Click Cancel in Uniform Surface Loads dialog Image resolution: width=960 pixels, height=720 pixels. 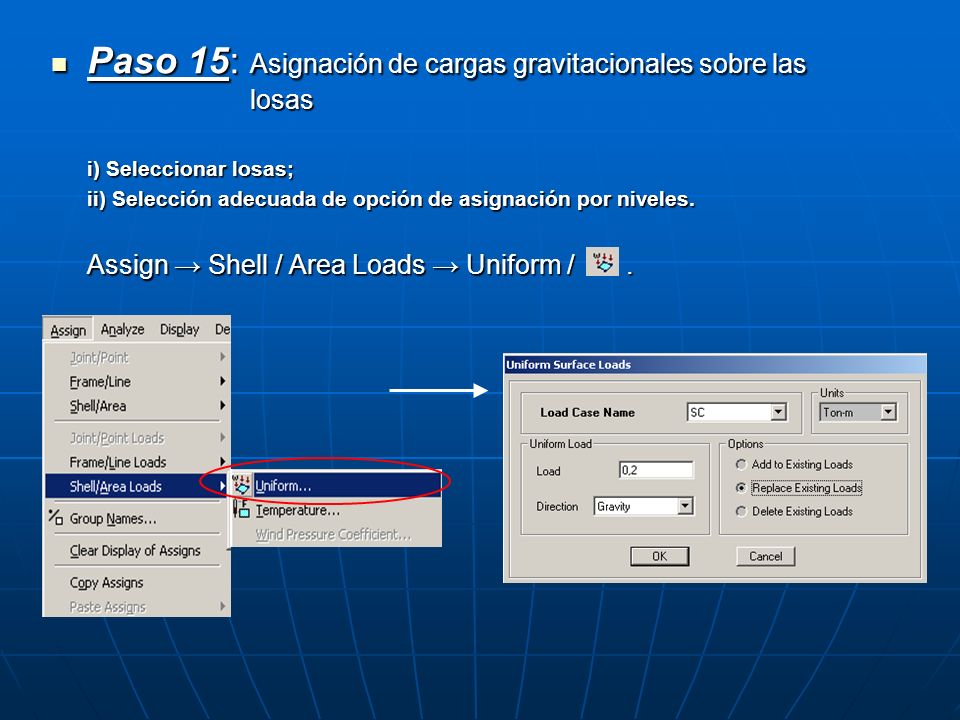click(765, 556)
